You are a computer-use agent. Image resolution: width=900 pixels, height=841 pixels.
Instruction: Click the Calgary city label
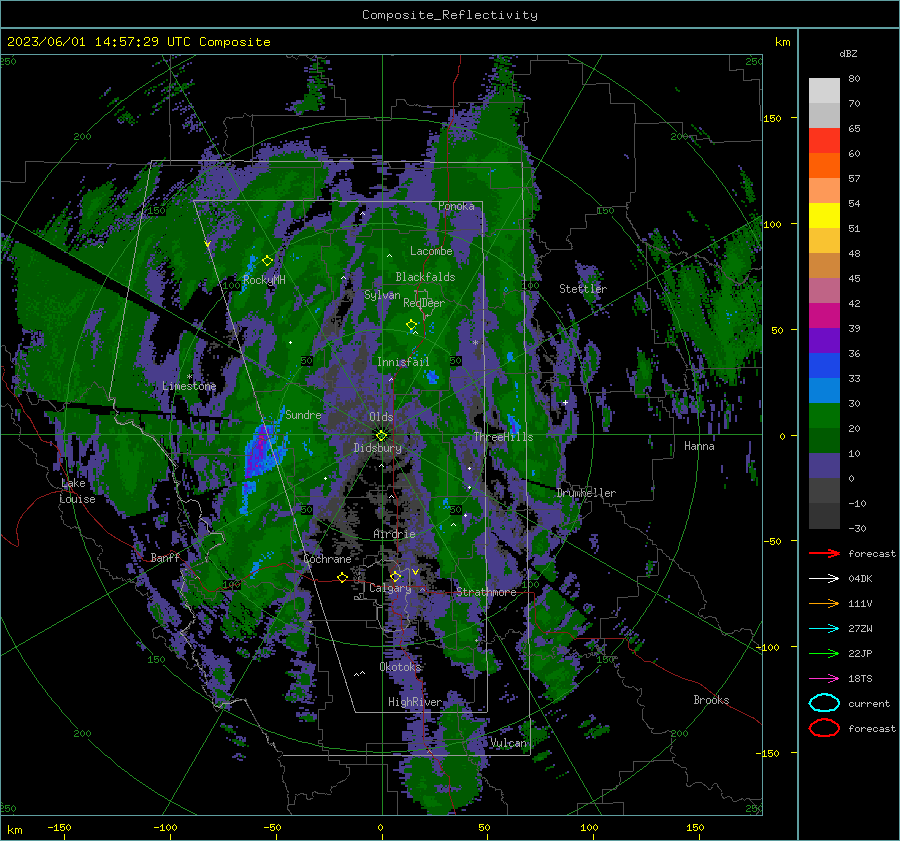(x=390, y=588)
